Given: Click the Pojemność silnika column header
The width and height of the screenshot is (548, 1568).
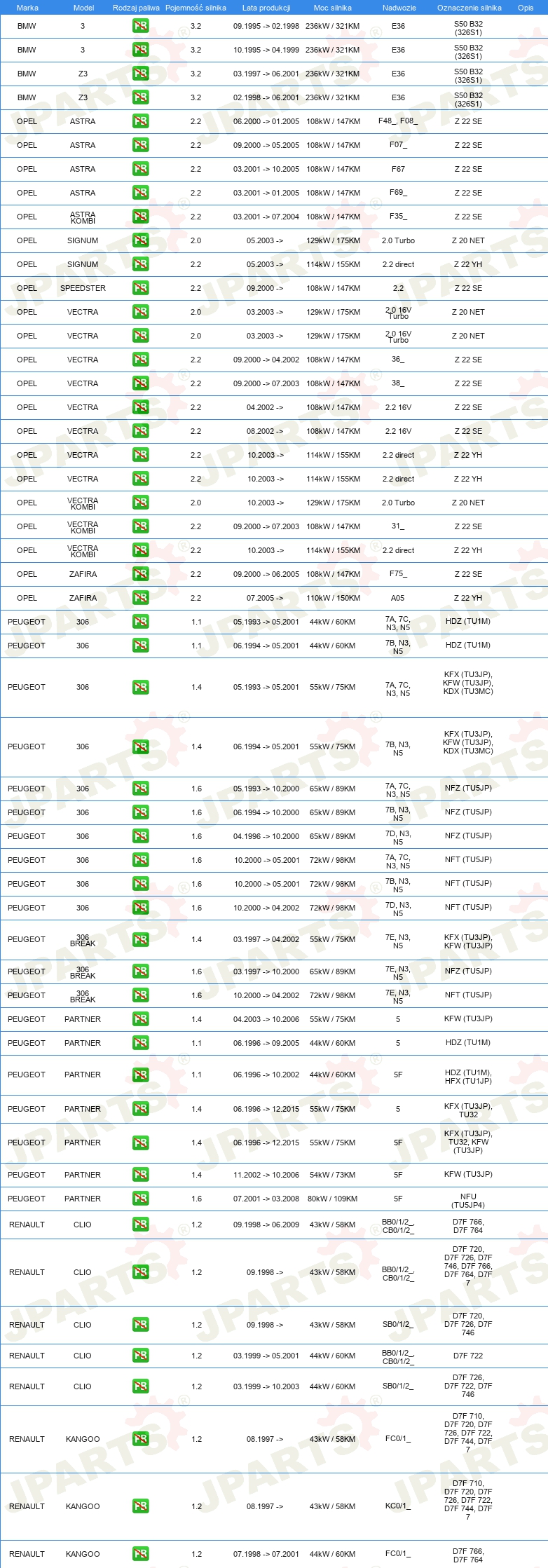Looking at the screenshot, I should [196, 8].
